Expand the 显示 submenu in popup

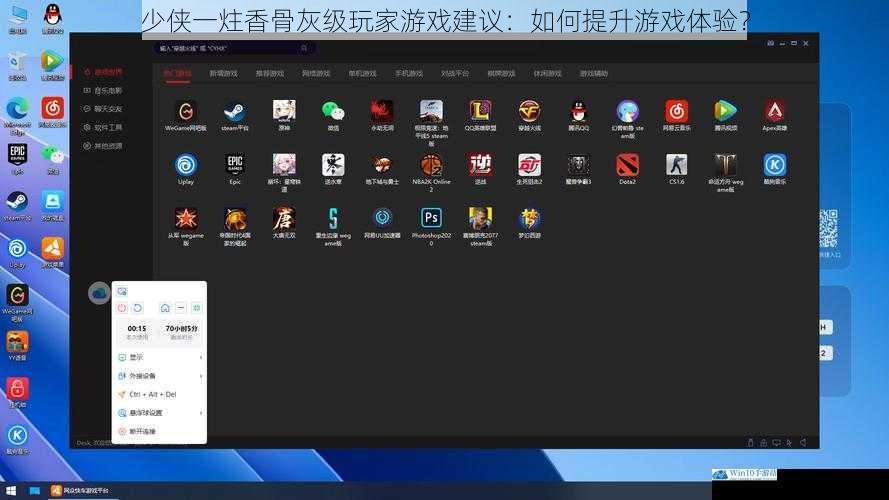click(160, 357)
